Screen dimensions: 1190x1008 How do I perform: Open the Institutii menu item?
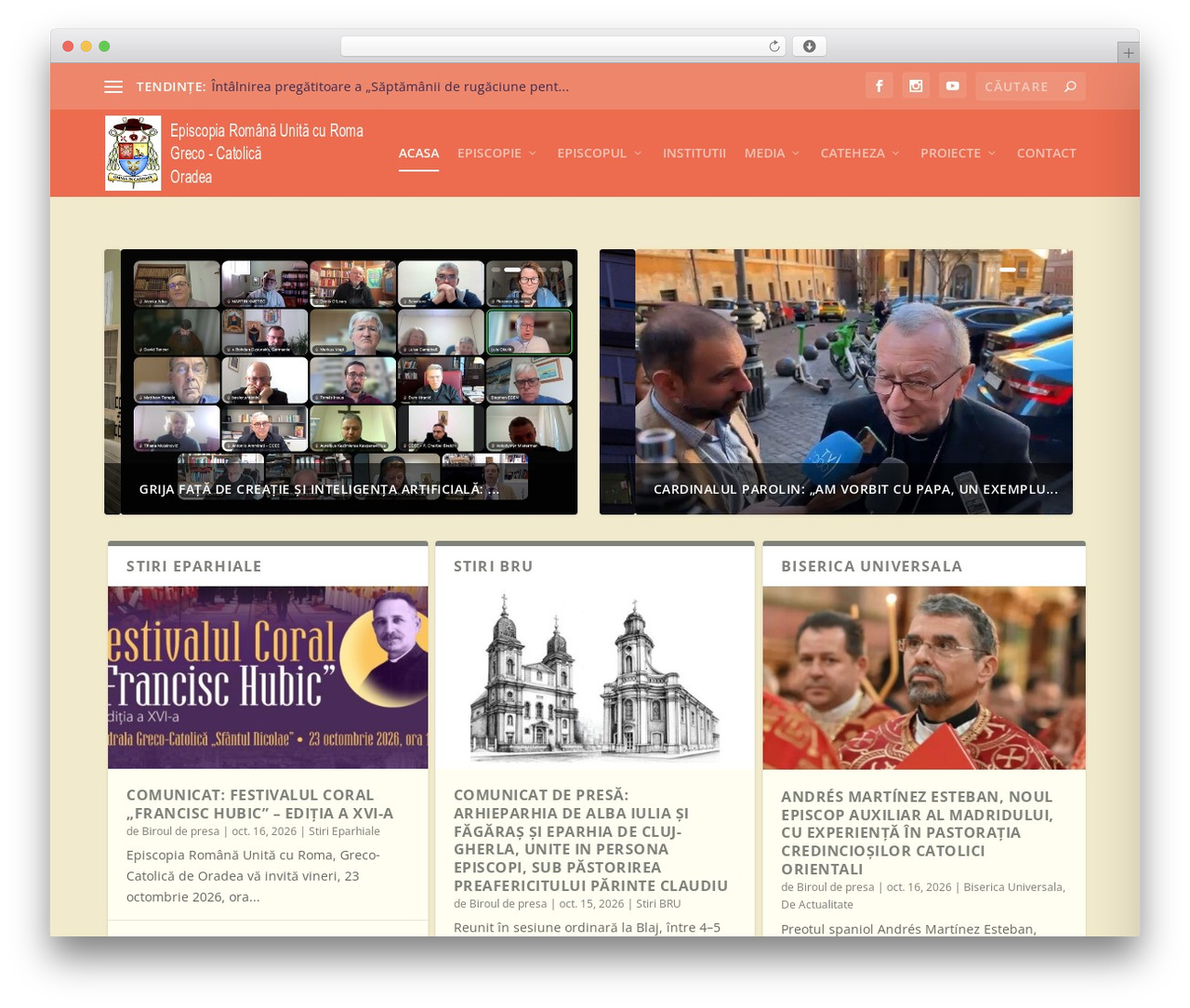[694, 153]
